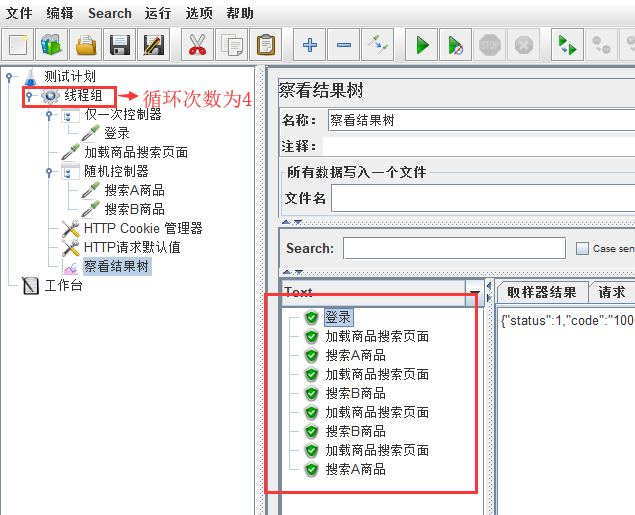
Task: Open the Text renderer dropdown
Action: click(473, 293)
